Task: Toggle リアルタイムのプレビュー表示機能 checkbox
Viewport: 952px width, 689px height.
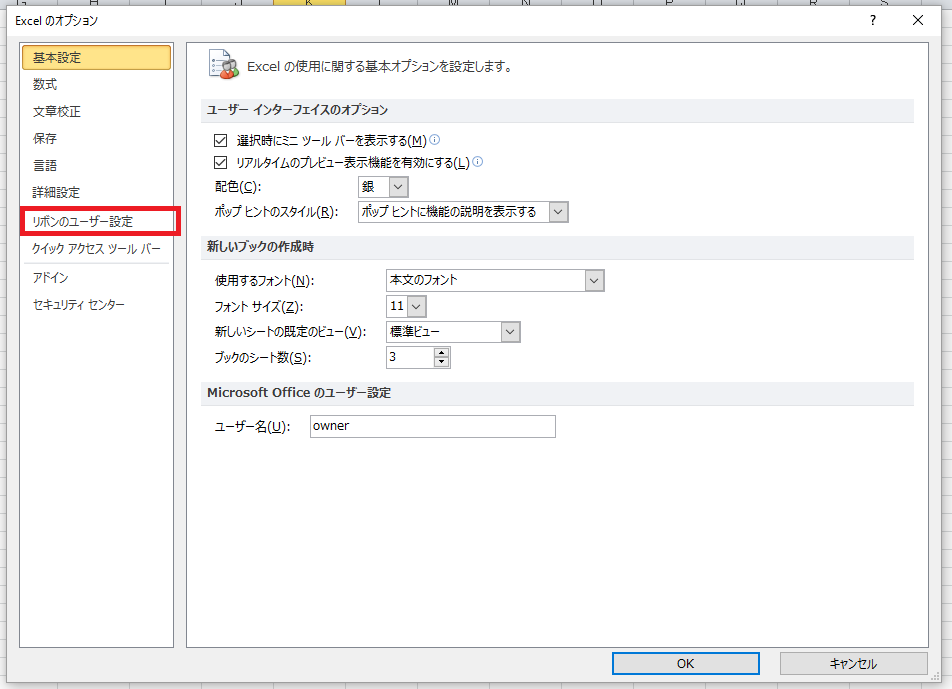Action: click(x=220, y=163)
